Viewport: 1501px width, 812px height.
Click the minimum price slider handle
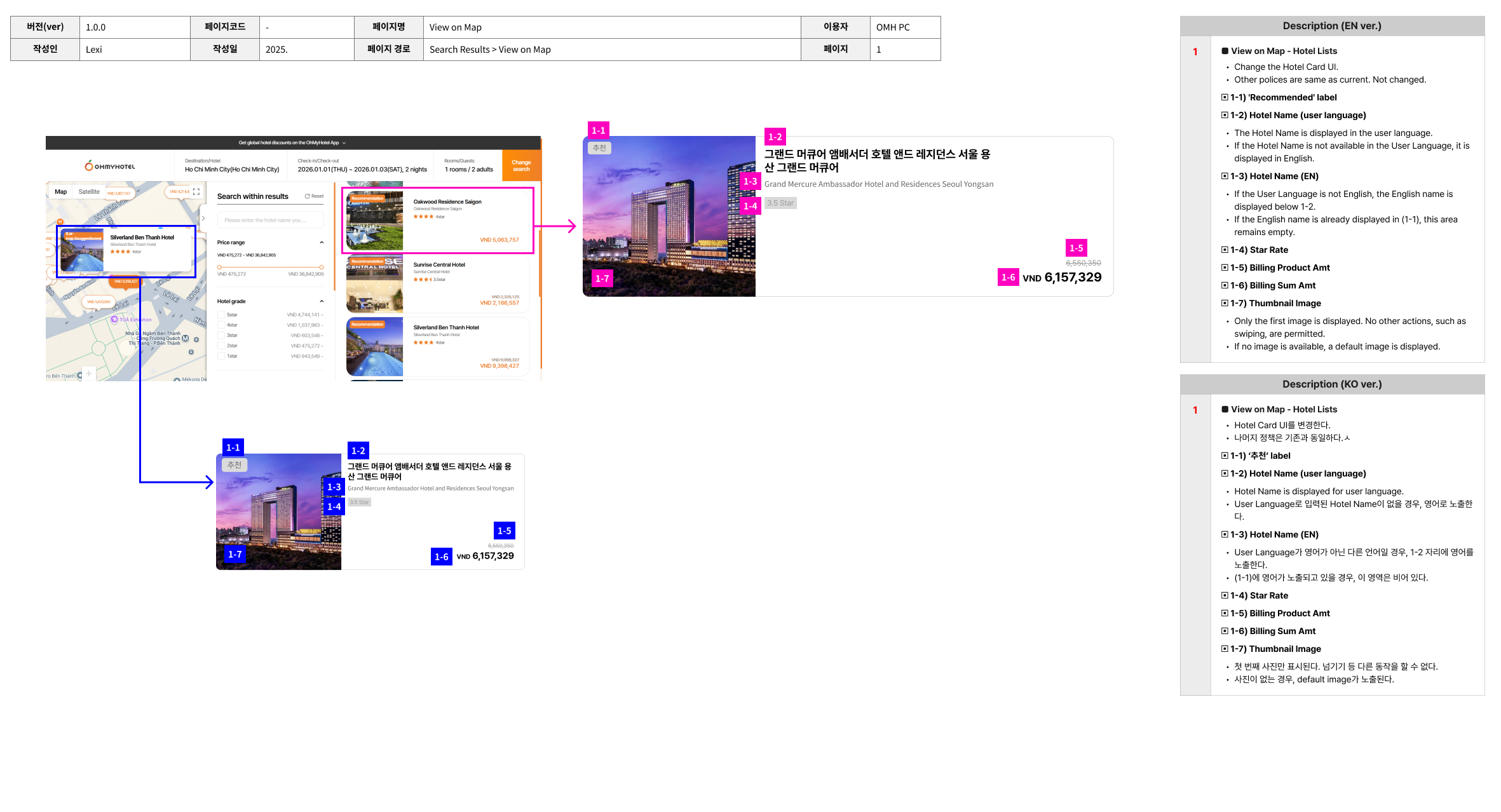click(219, 267)
